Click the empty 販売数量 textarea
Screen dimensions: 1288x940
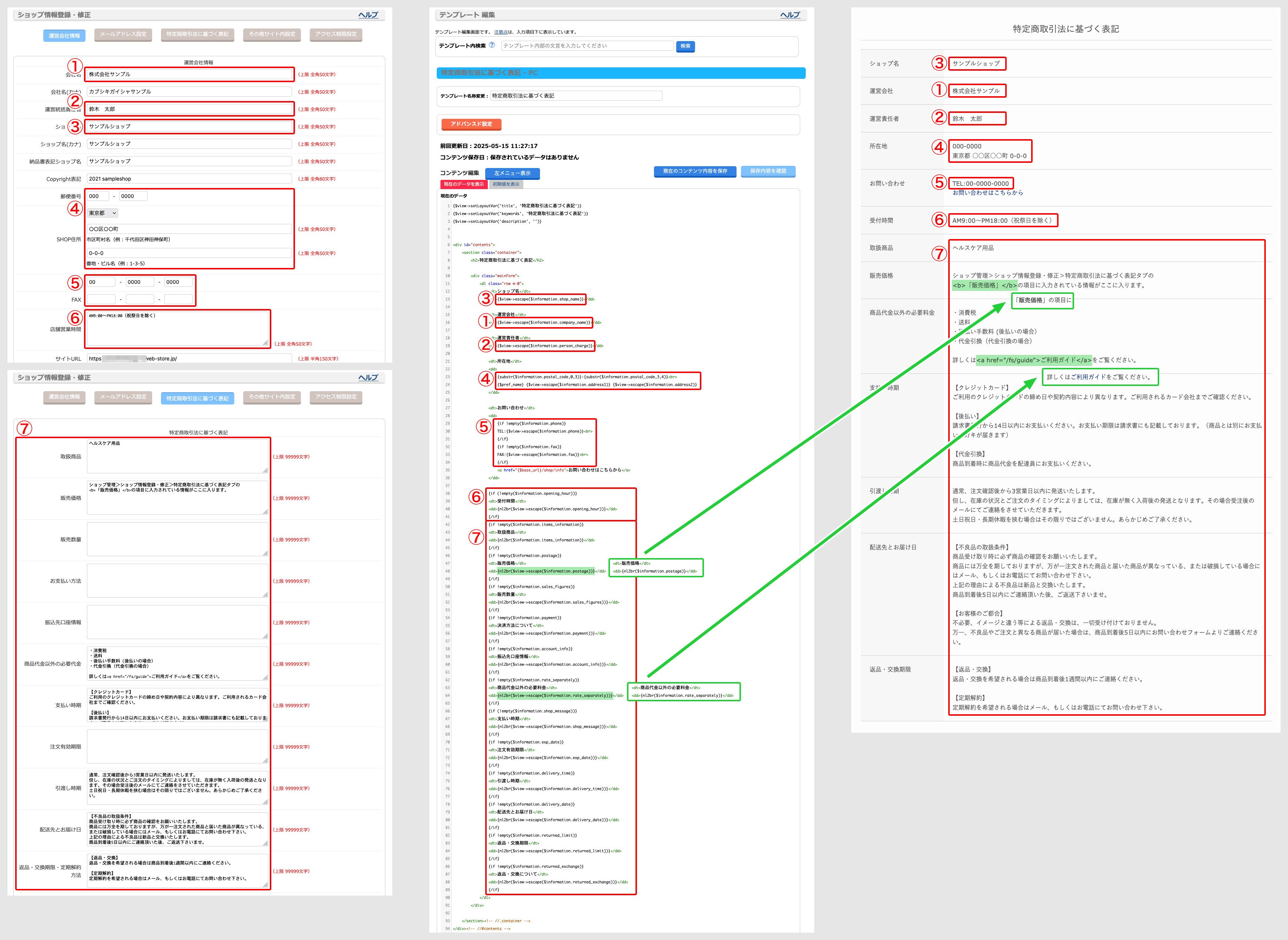click(x=178, y=540)
